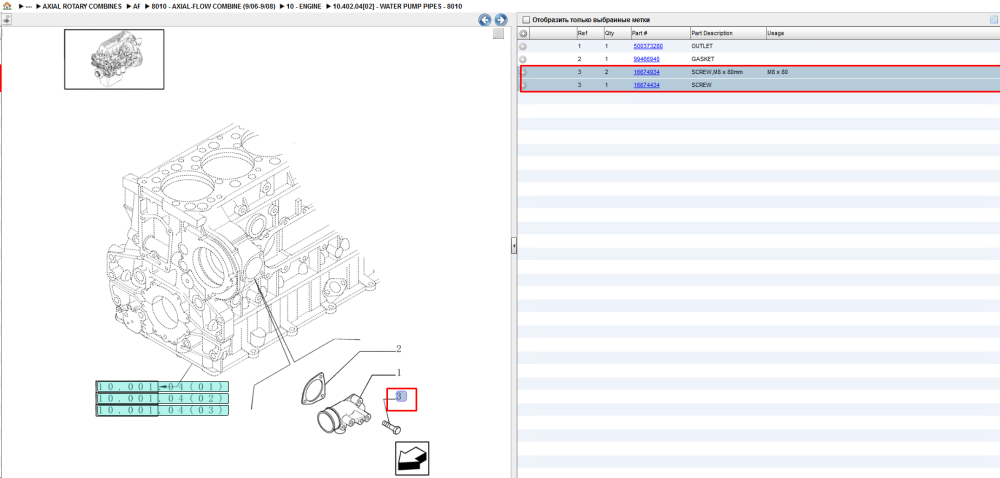
Task: Add GASKET row using its plus icon
Action: coord(523,59)
